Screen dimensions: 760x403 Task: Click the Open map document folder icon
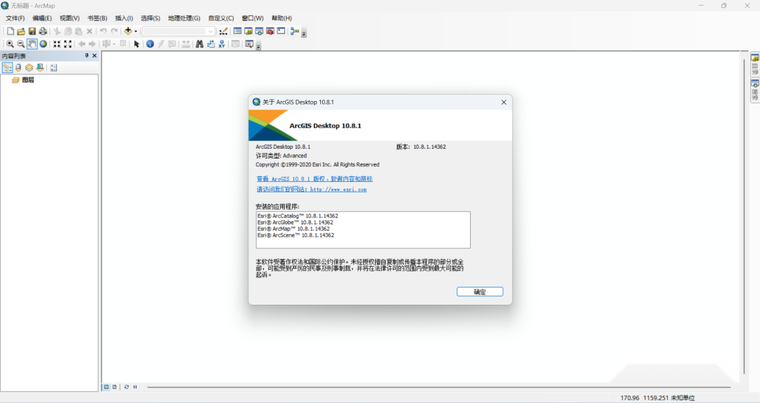pos(21,31)
